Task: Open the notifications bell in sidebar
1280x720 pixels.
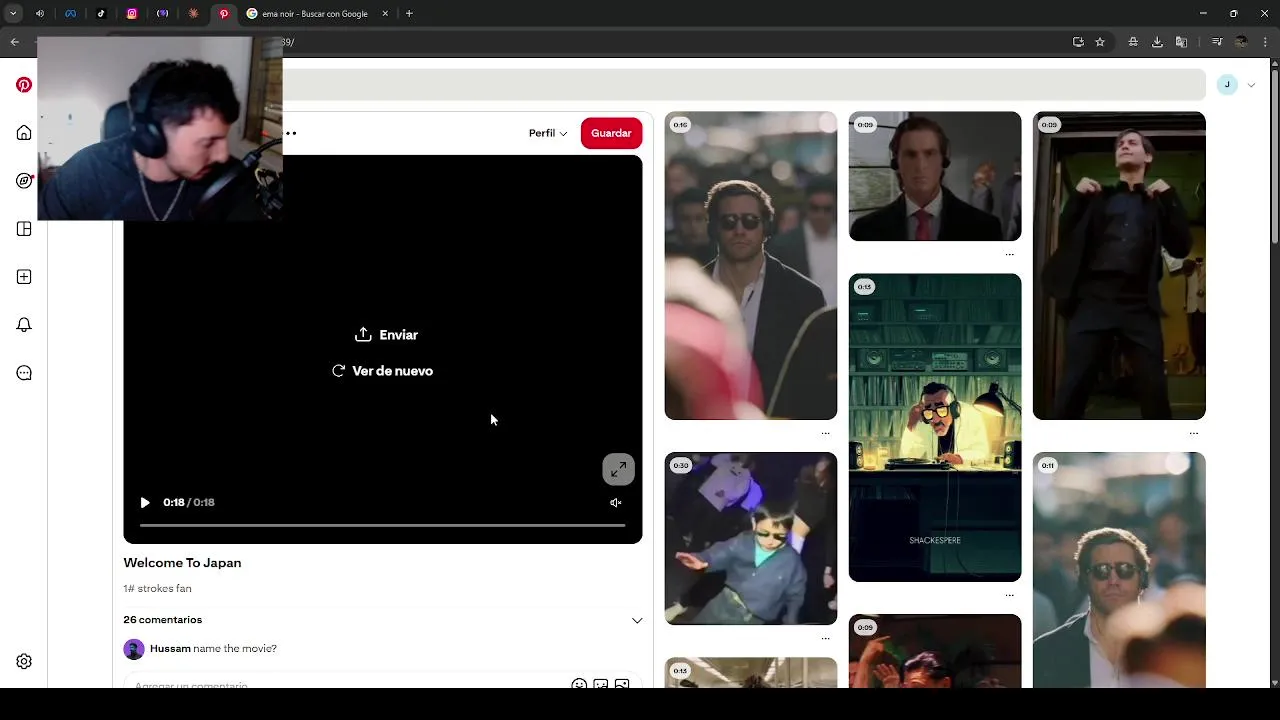Action: click(24, 325)
